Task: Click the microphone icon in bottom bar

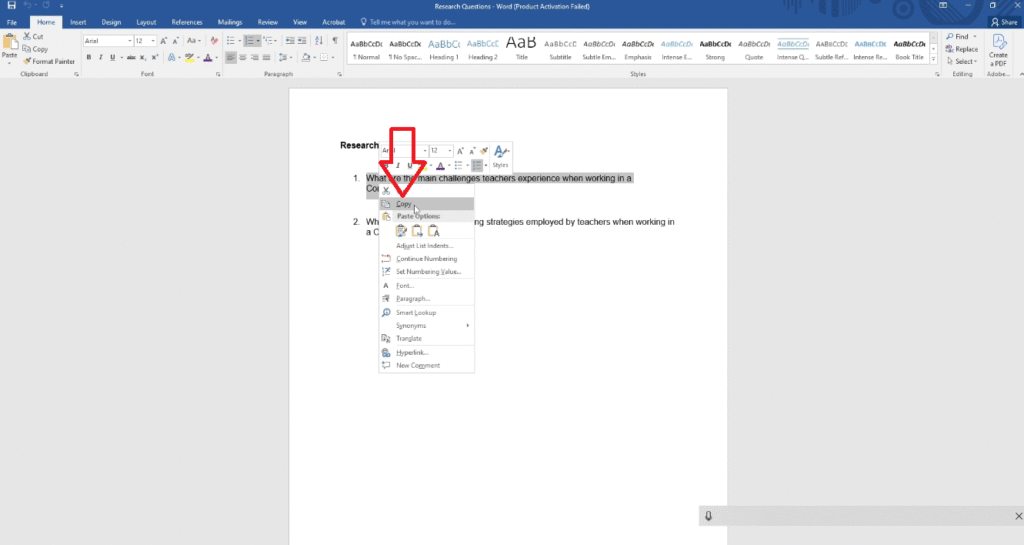Action: click(708, 516)
